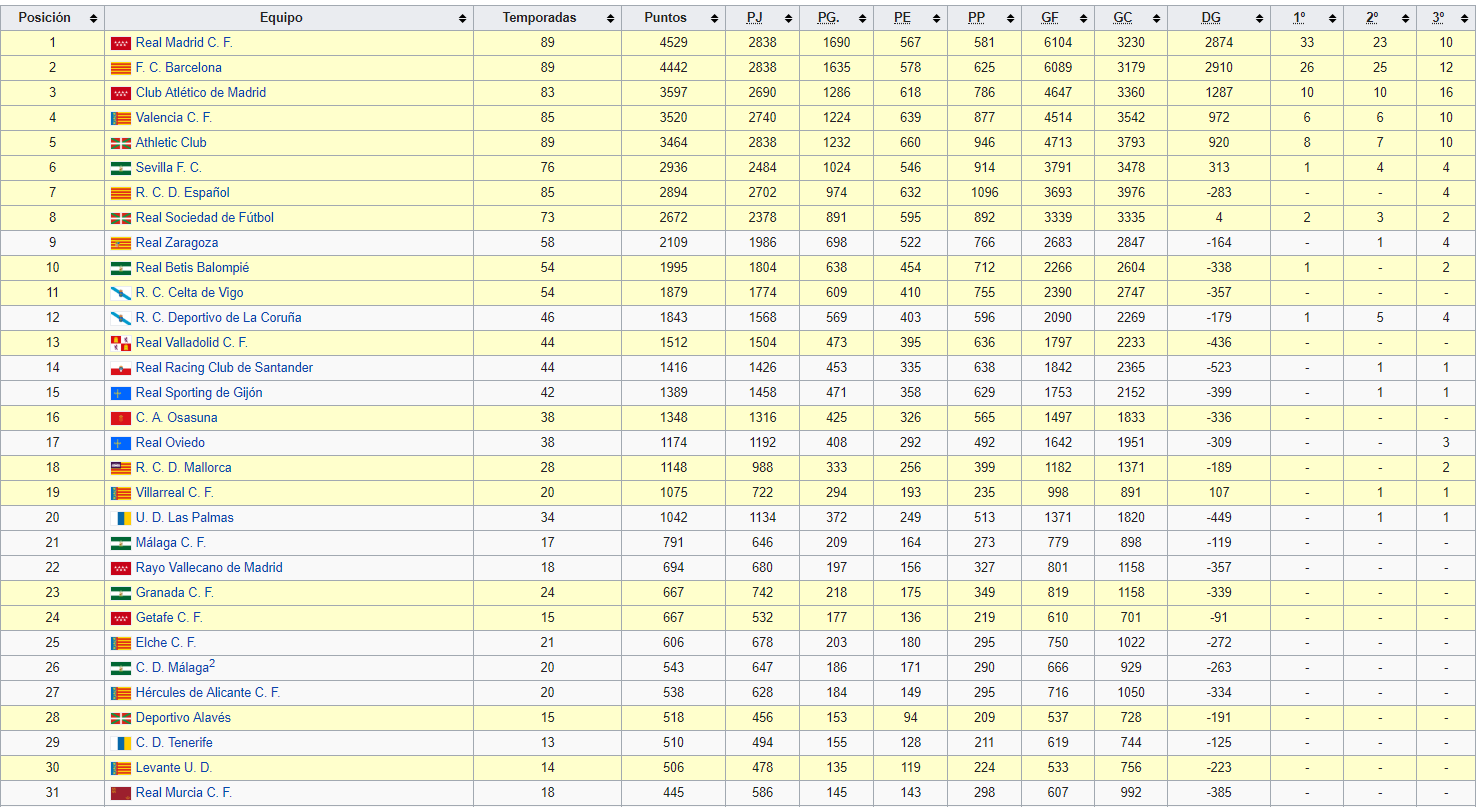Open the Club Atlético de Madrid link
Screen dimensions: 1478x807
pos(200,93)
